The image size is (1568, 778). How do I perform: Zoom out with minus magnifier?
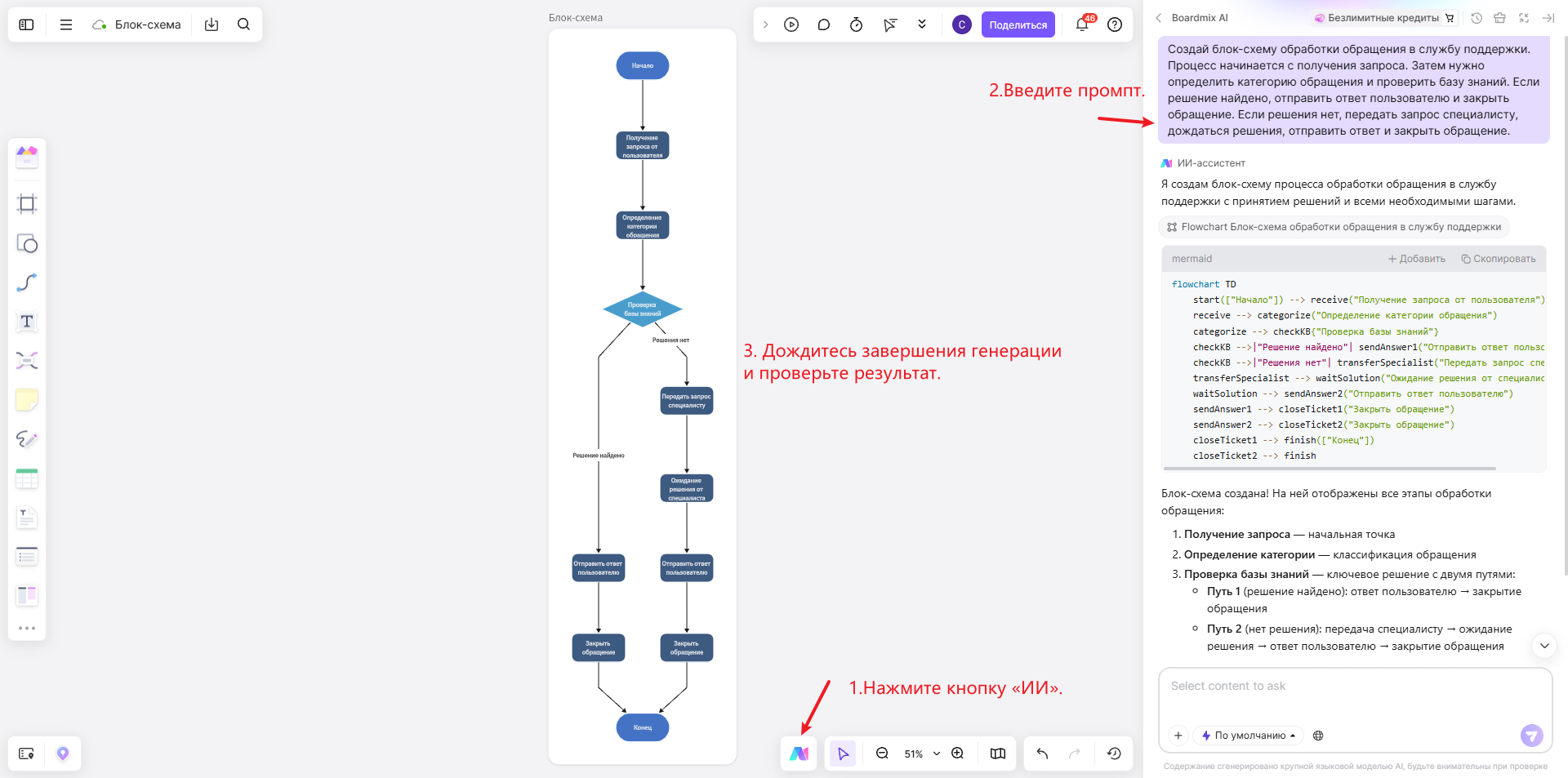coord(882,754)
